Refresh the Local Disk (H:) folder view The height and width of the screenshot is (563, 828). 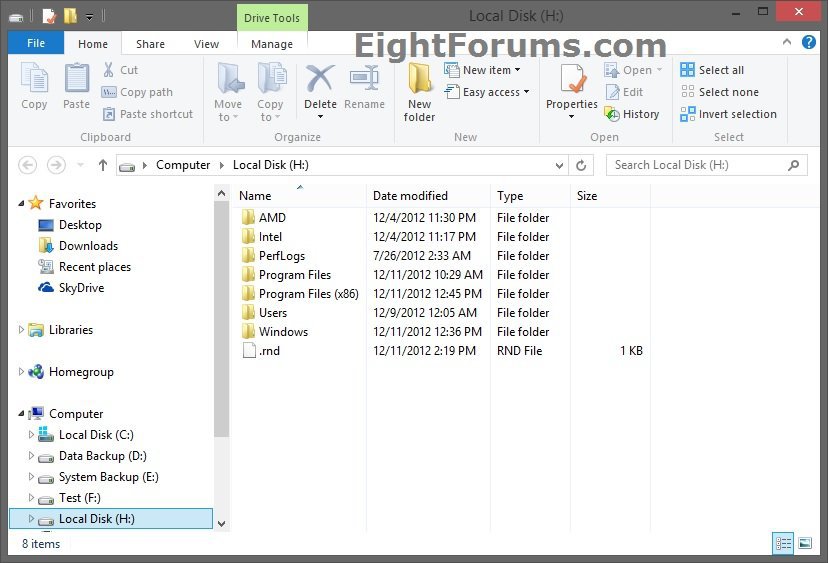point(583,165)
